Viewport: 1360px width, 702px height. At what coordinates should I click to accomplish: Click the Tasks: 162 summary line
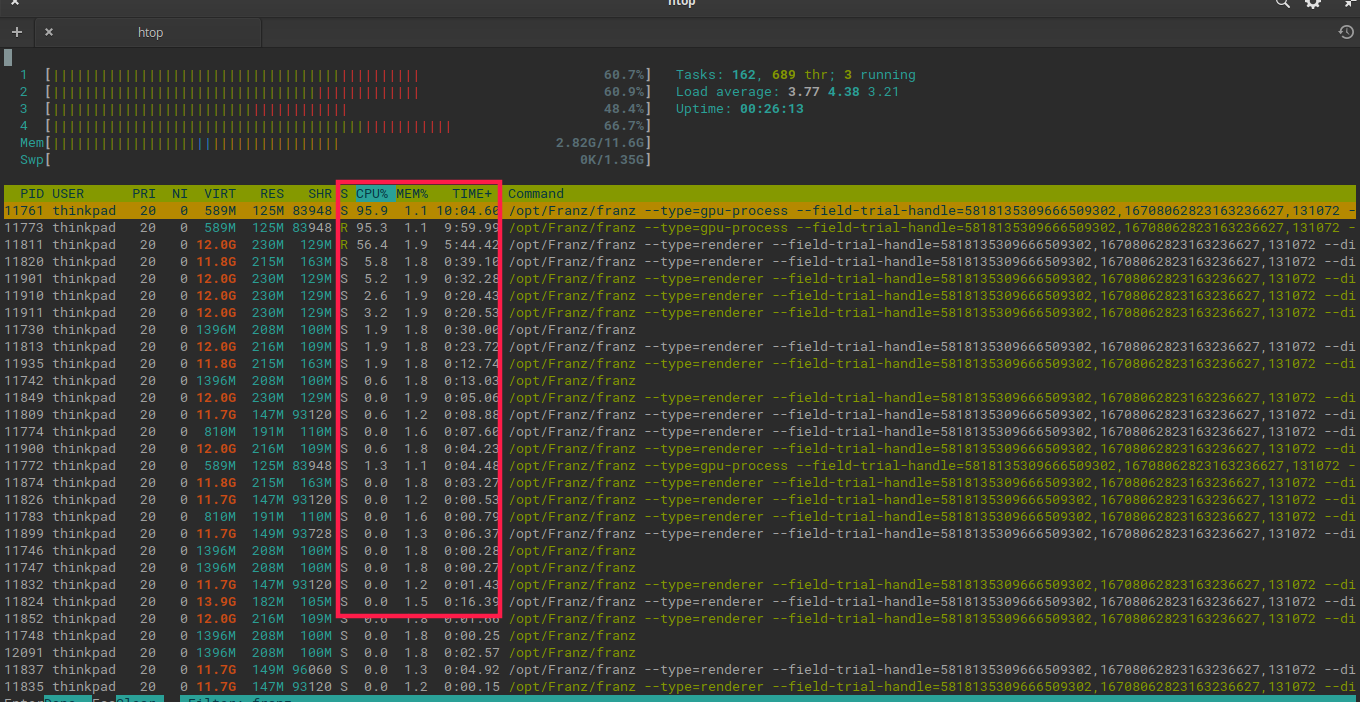(795, 75)
